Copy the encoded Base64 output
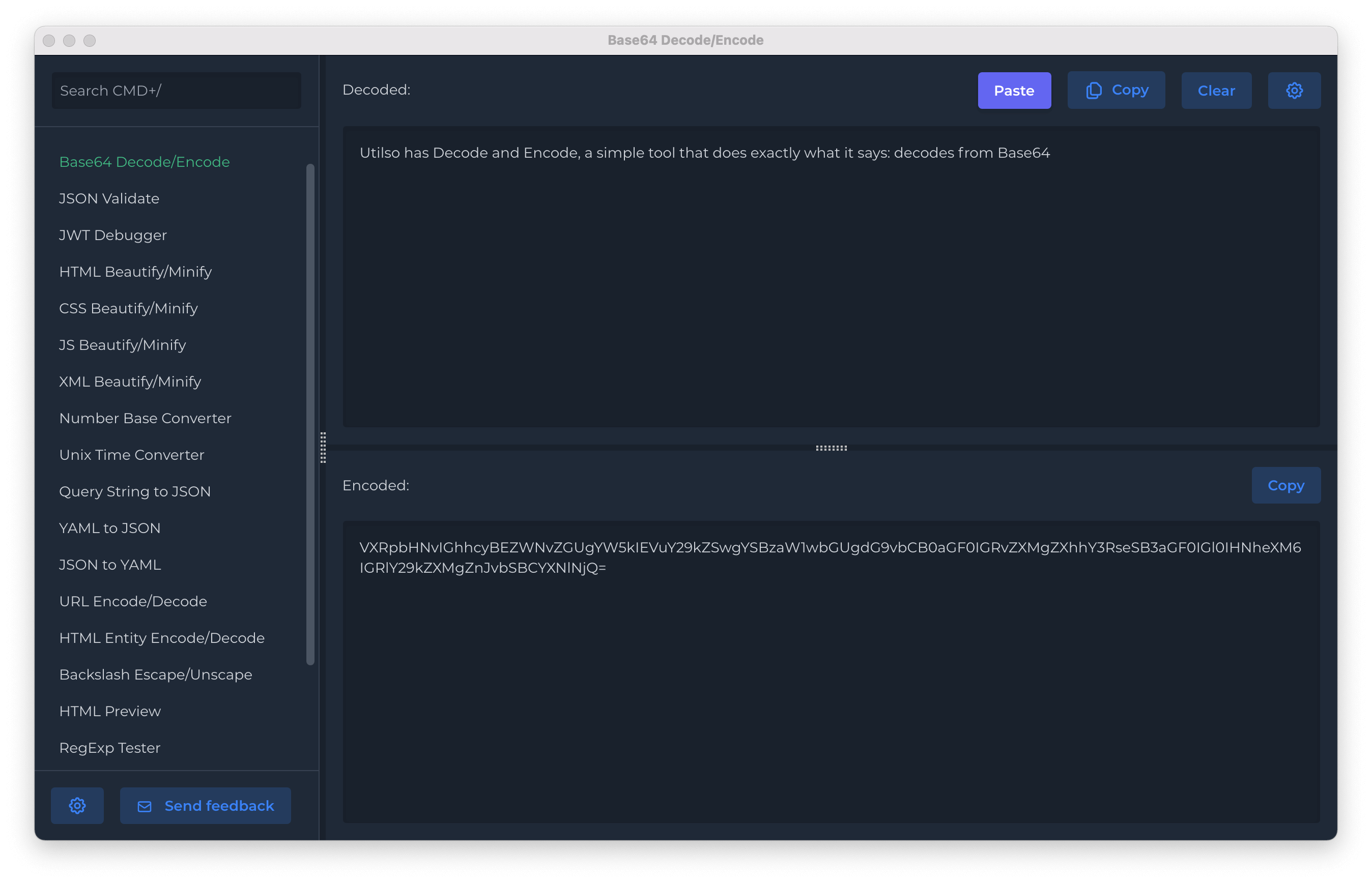This screenshot has height=883, width=1372. click(x=1286, y=485)
